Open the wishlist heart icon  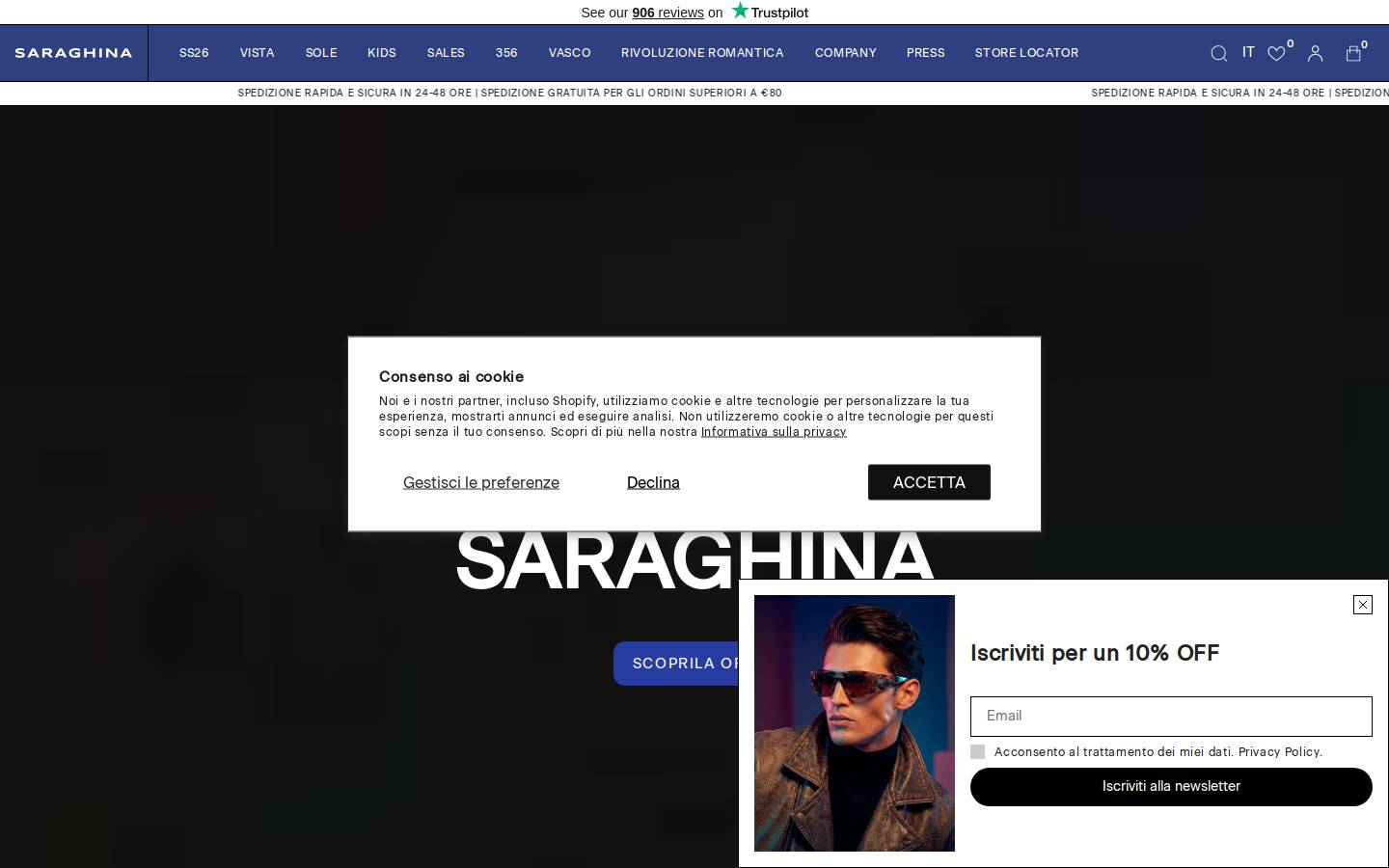click(1276, 53)
